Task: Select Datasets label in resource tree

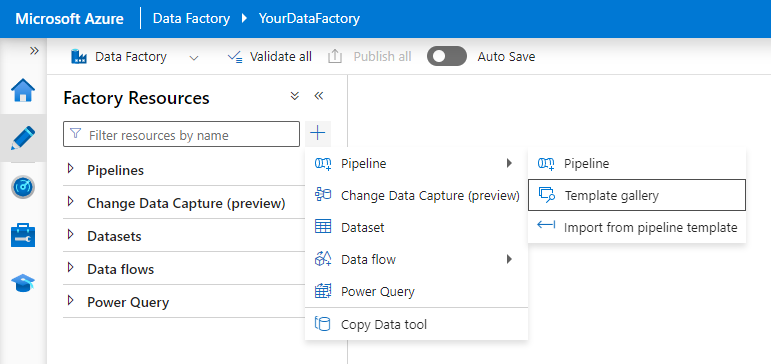Action: (x=114, y=236)
